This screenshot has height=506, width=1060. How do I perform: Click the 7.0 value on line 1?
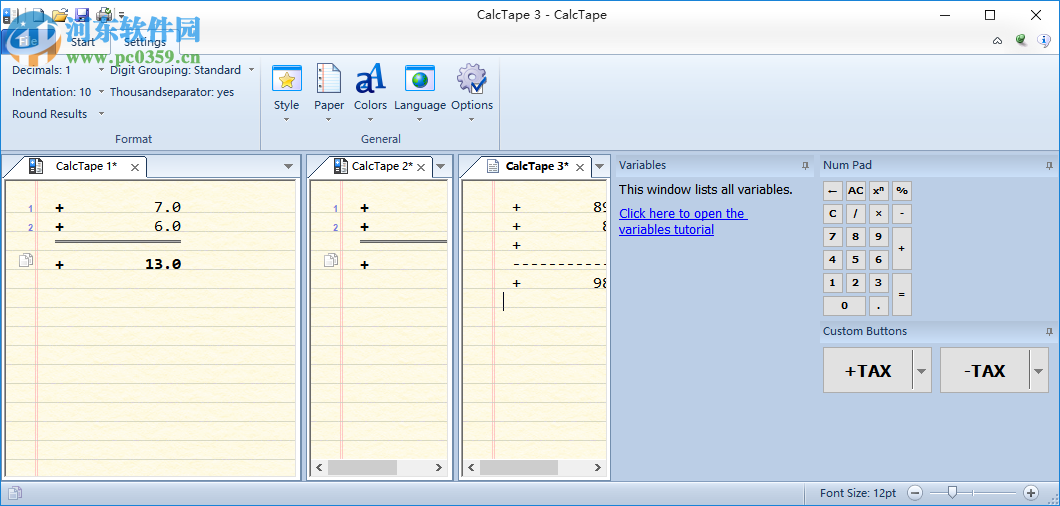tap(168, 208)
